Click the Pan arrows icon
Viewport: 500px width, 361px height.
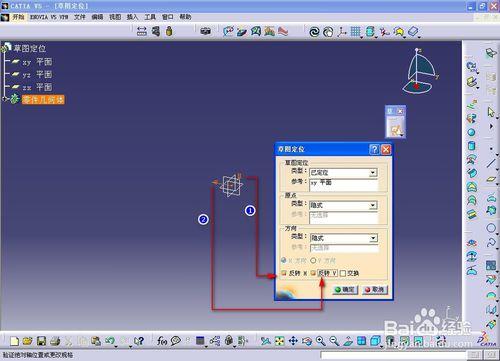click(293, 341)
